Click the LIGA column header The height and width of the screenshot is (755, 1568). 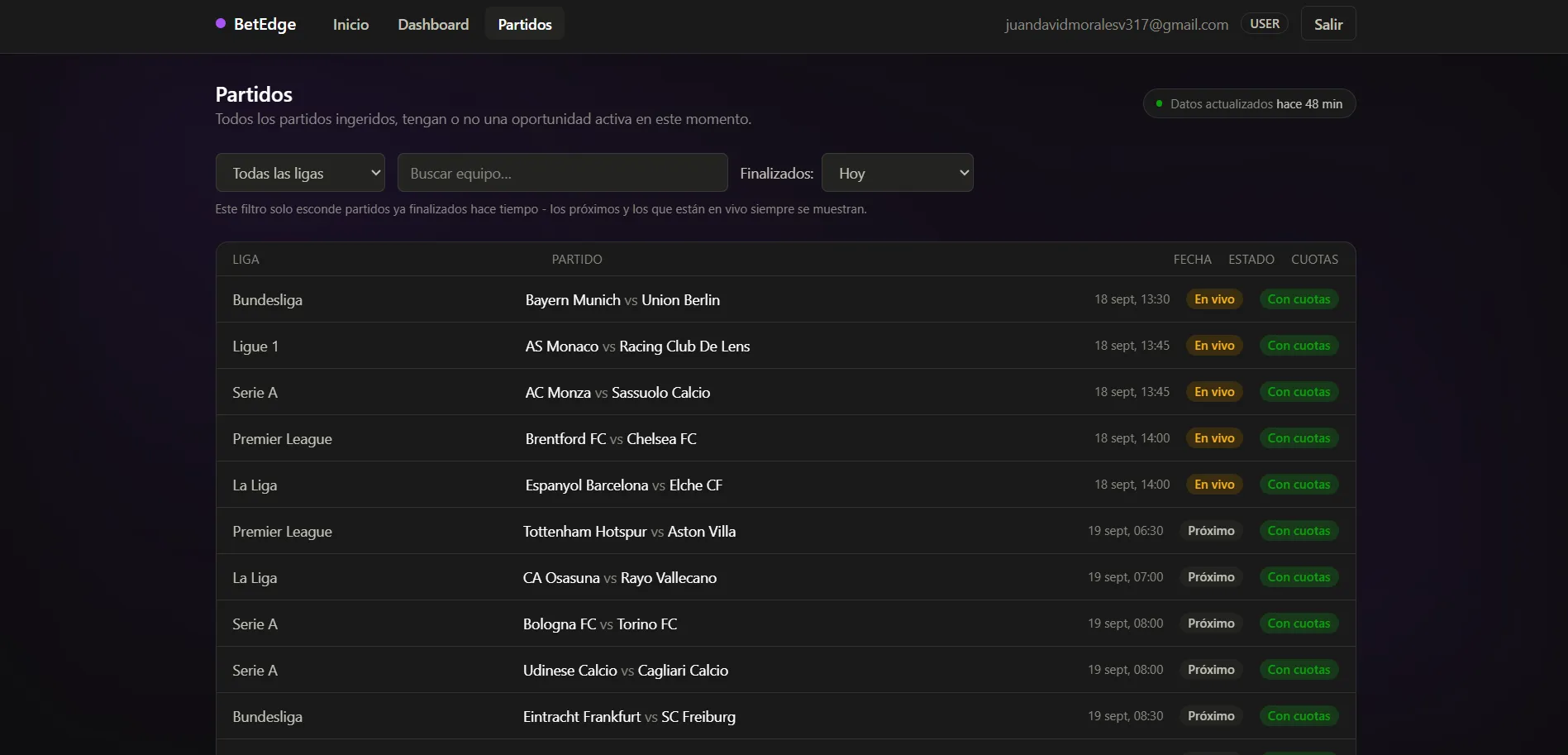pyautogui.click(x=245, y=259)
